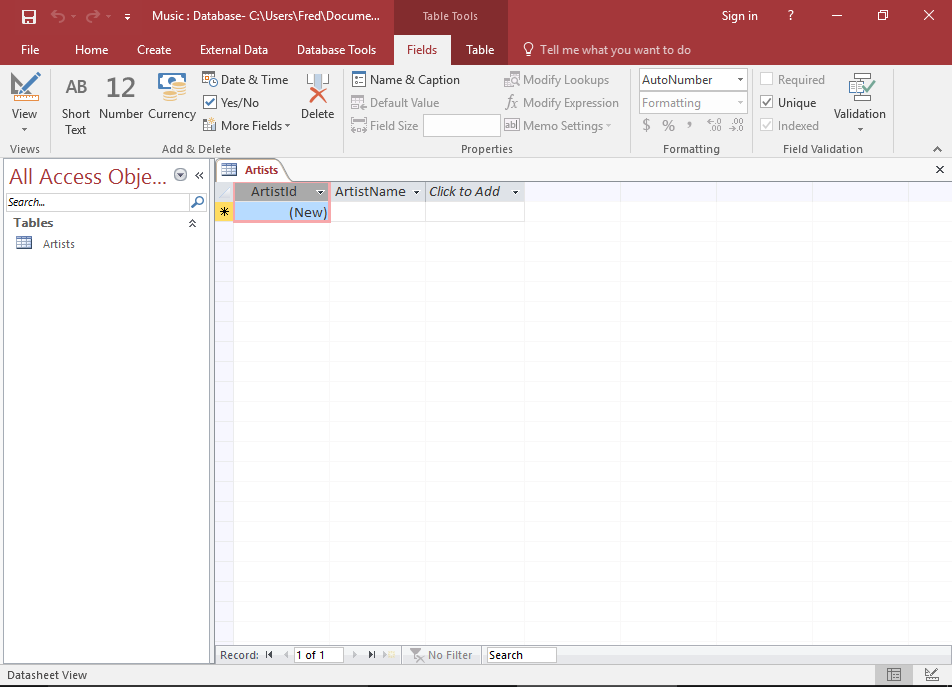Open All Access Objects menu arrow
The image size is (952, 687).
pyautogui.click(x=180, y=175)
